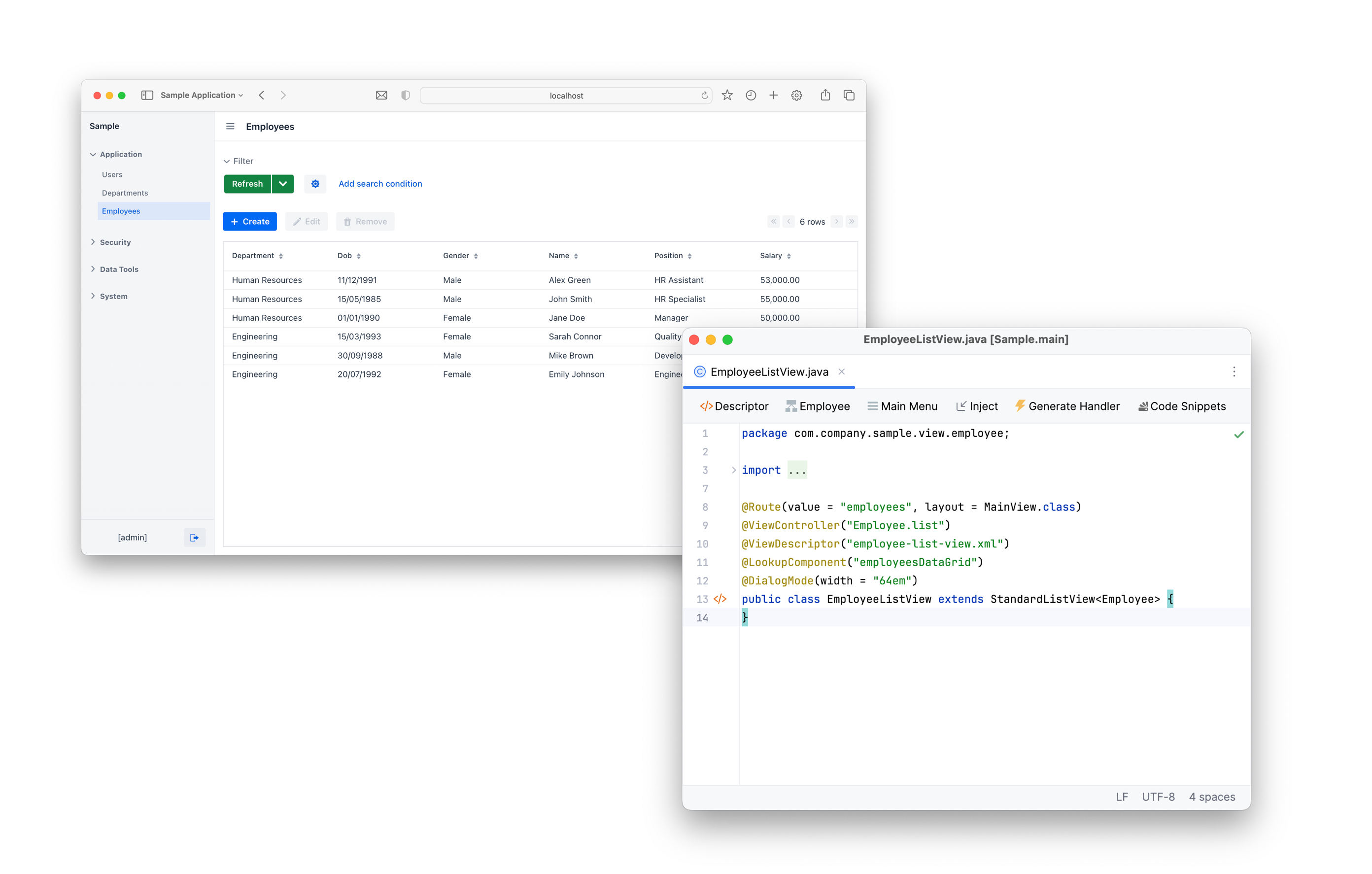Image resolution: width=1372 pixels, height=874 pixels.
Task: Open the Sample Application menu in the titlebar
Action: (197, 95)
